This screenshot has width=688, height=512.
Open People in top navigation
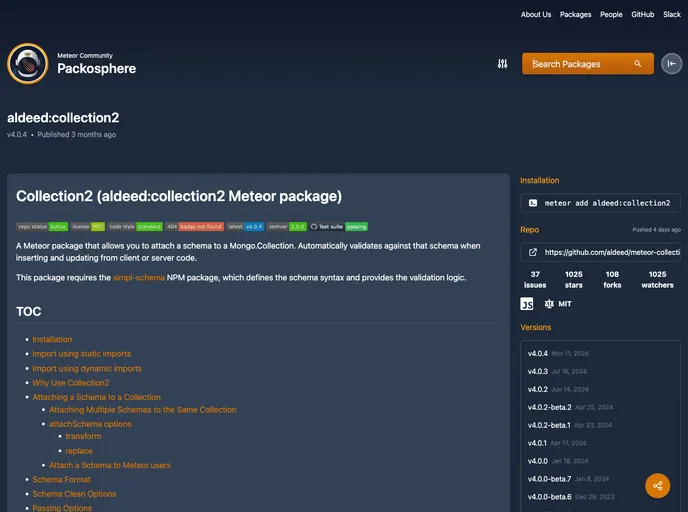[611, 14]
